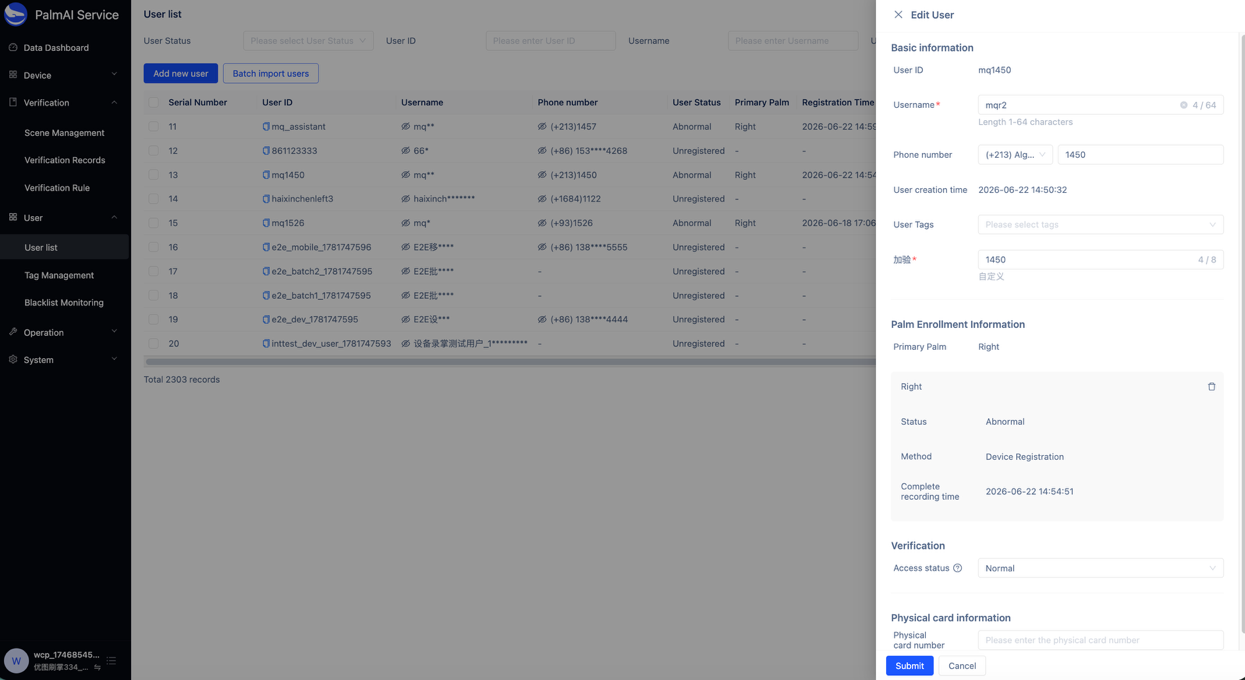This screenshot has width=1245, height=680.
Task: Submit the Edit User form
Action: [x=909, y=666]
